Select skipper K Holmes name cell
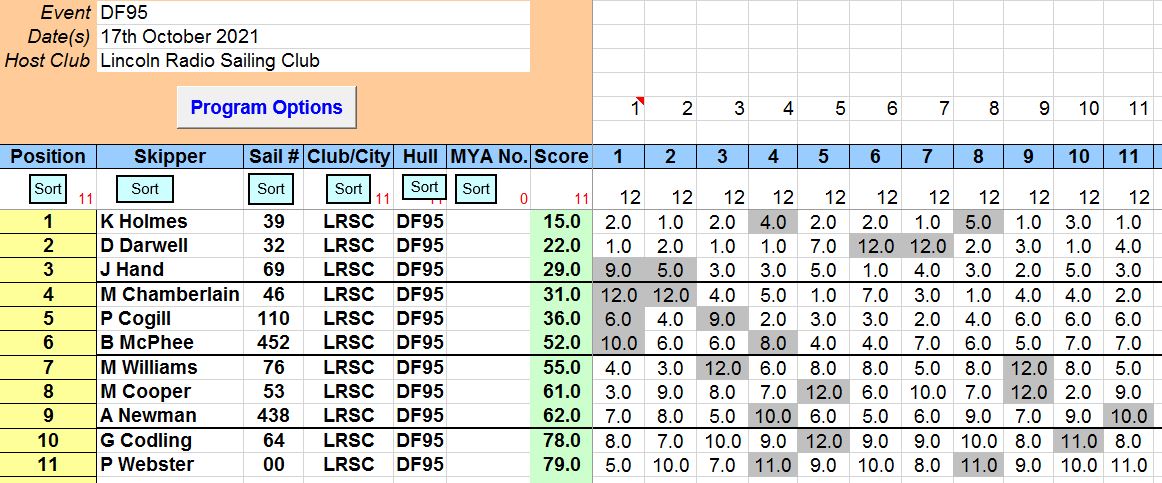Viewport: 1162px width, 483px height. click(x=170, y=221)
